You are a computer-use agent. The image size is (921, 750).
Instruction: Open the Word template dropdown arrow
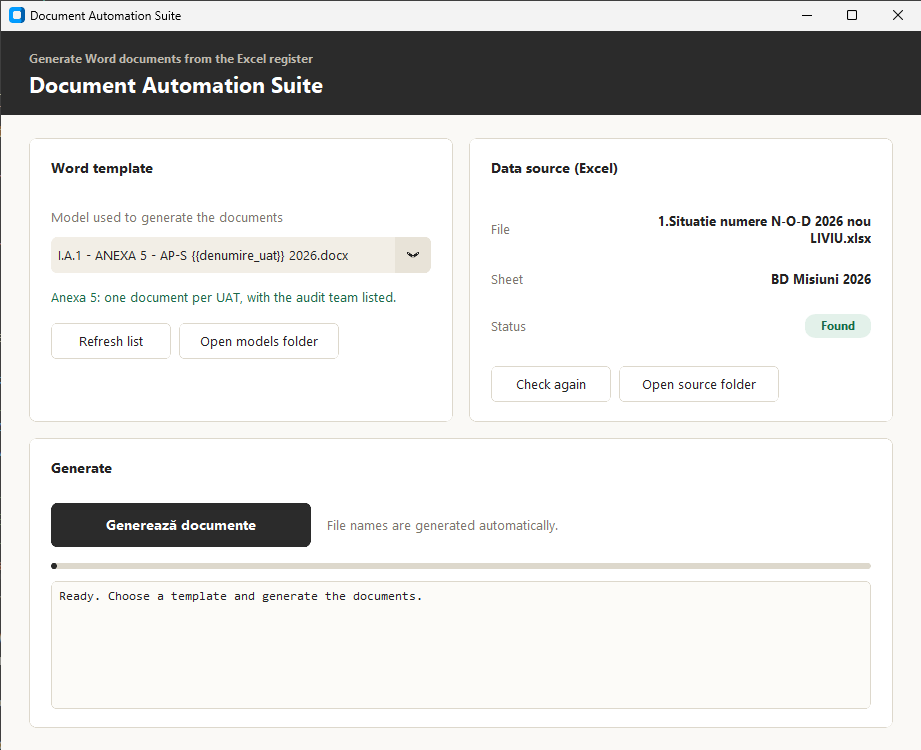(413, 255)
